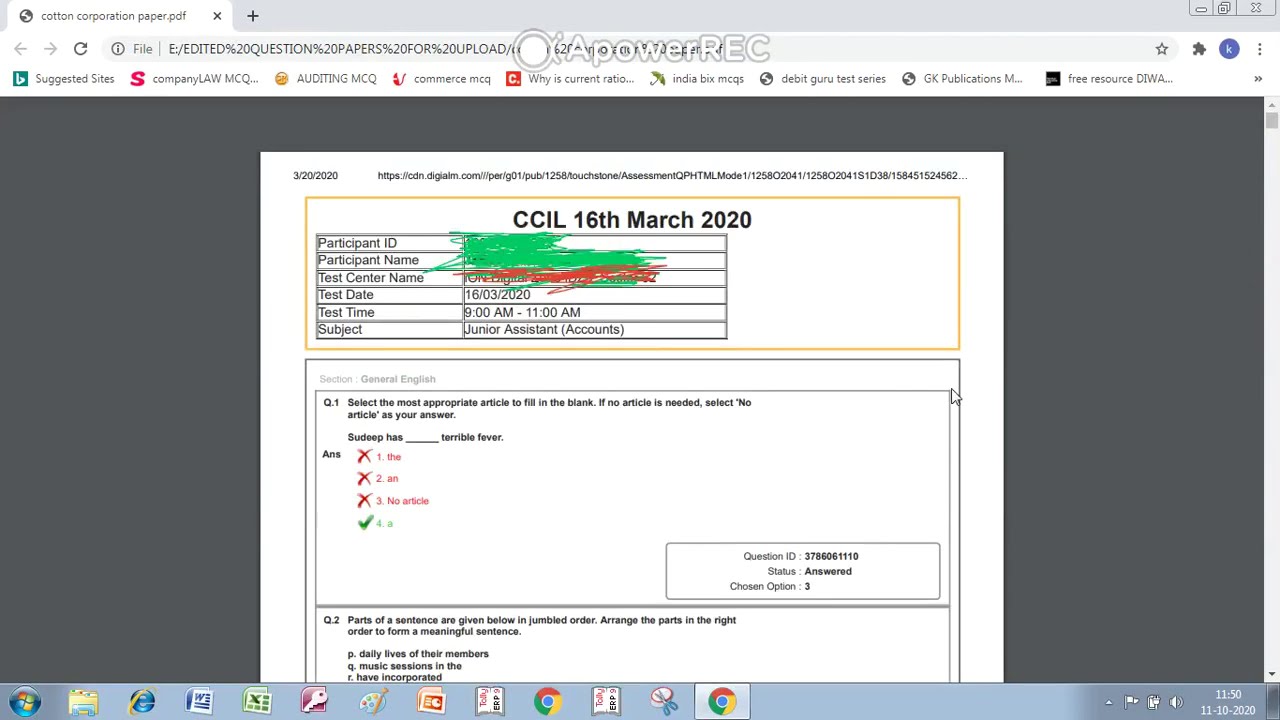Open the companyLAW MCQ bookmark
The image size is (1280, 720).
[194, 78]
